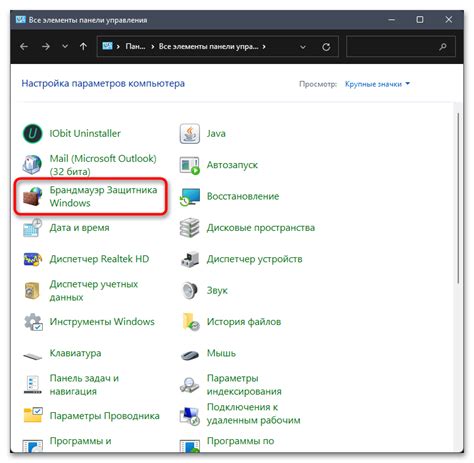Image resolution: width=474 pixels, height=463 pixels.
Task: Click the Дисковые пространства drives icon
Action: click(190, 227)
